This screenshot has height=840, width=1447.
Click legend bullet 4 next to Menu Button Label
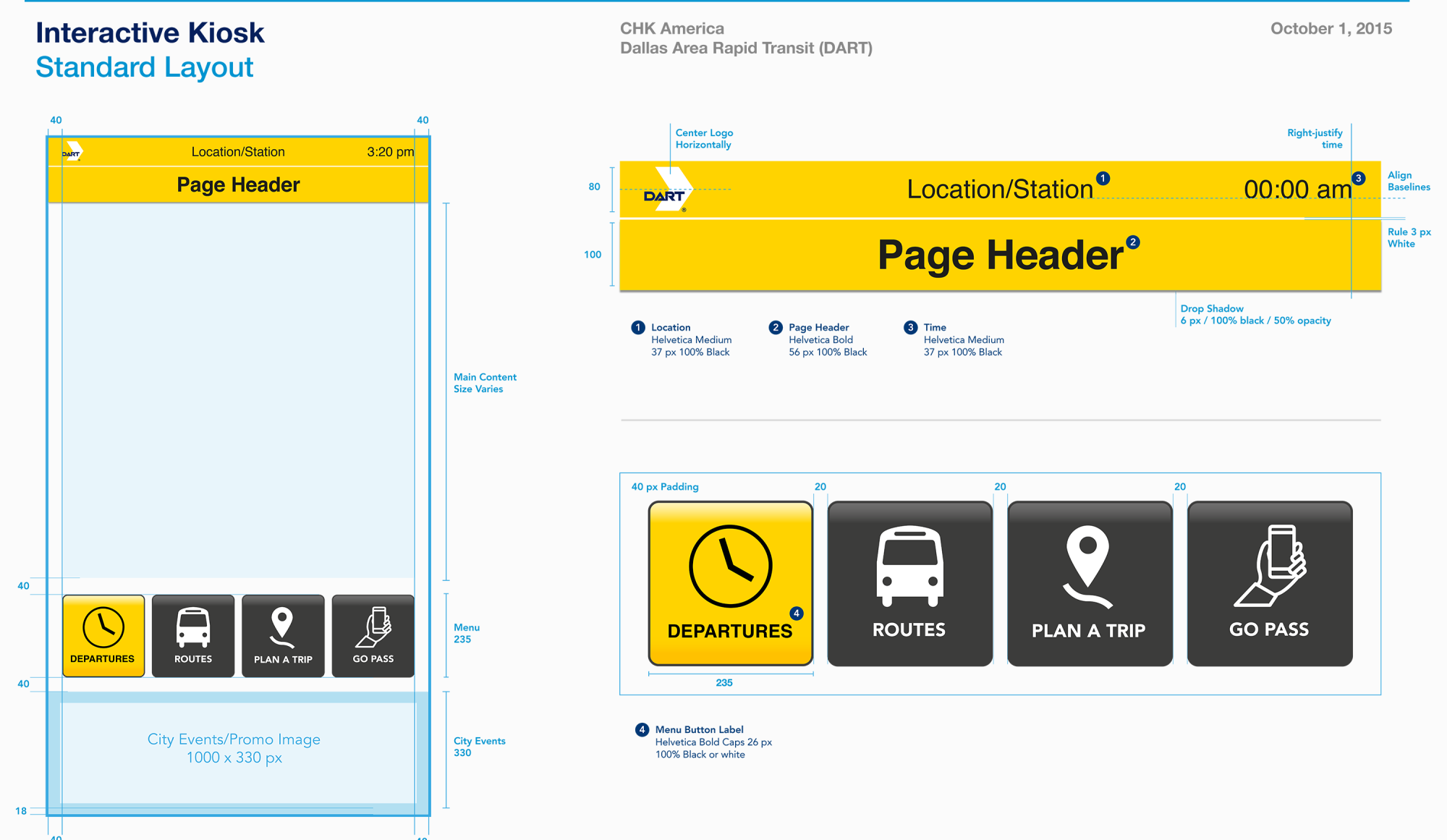(x=642, y=729)
